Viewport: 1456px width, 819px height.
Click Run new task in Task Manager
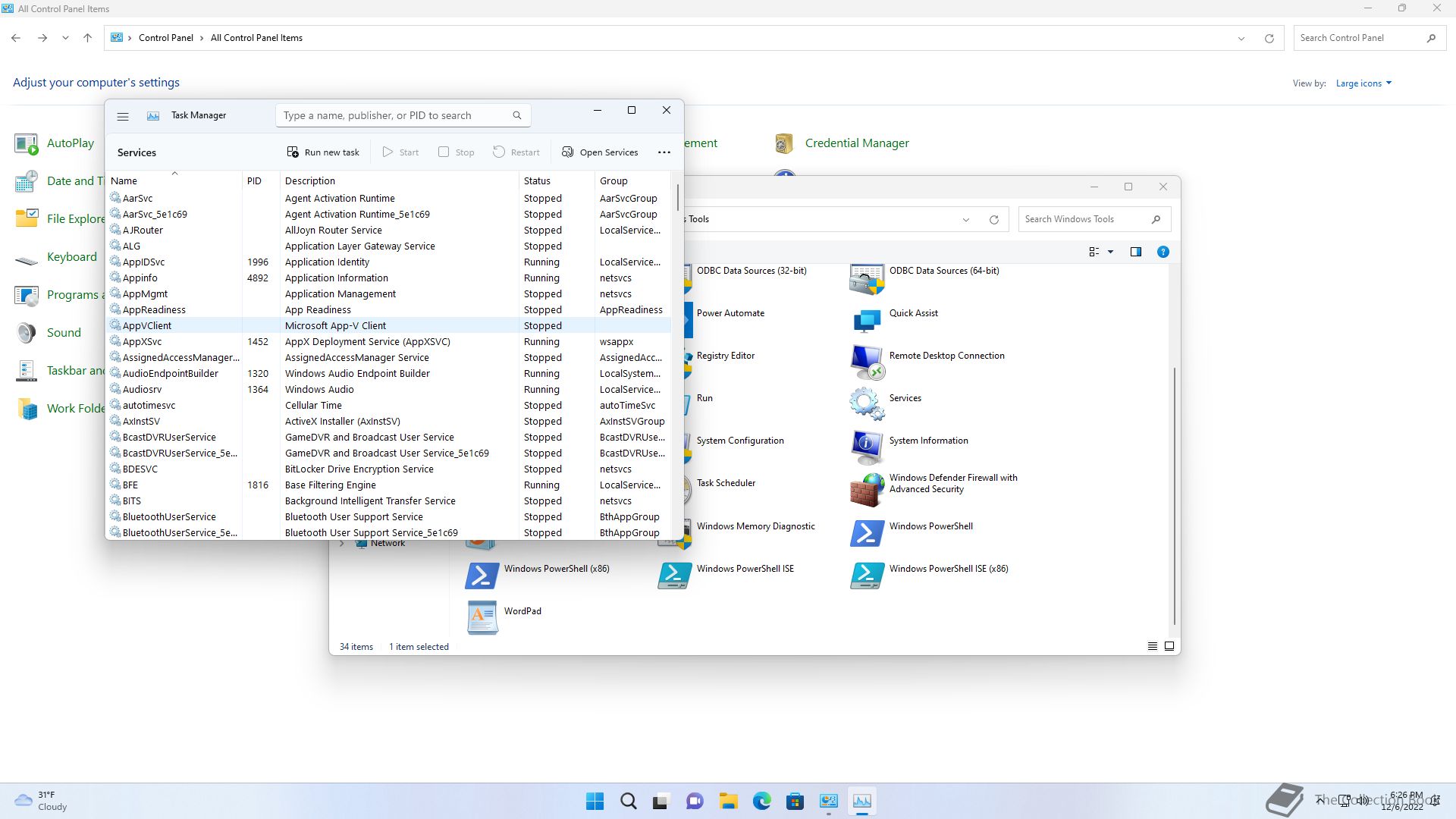(x=323, y=152)
